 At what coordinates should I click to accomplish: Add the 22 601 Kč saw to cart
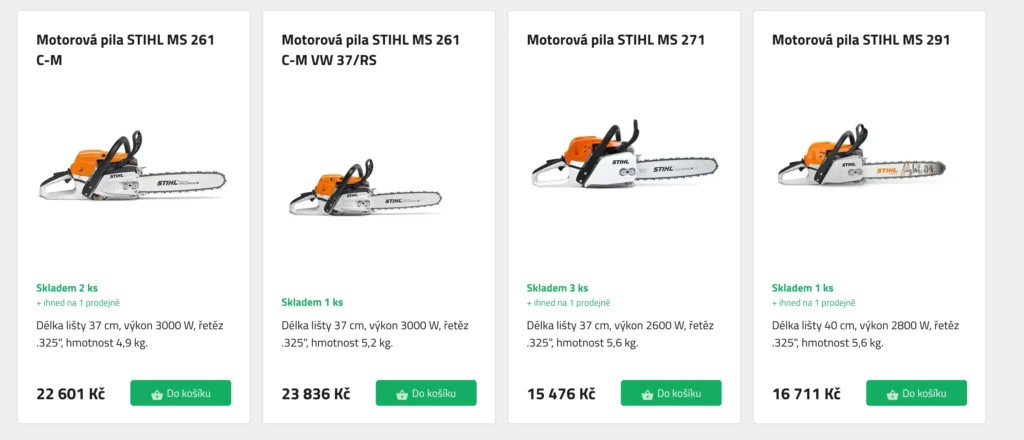click(x=181, y=393)
